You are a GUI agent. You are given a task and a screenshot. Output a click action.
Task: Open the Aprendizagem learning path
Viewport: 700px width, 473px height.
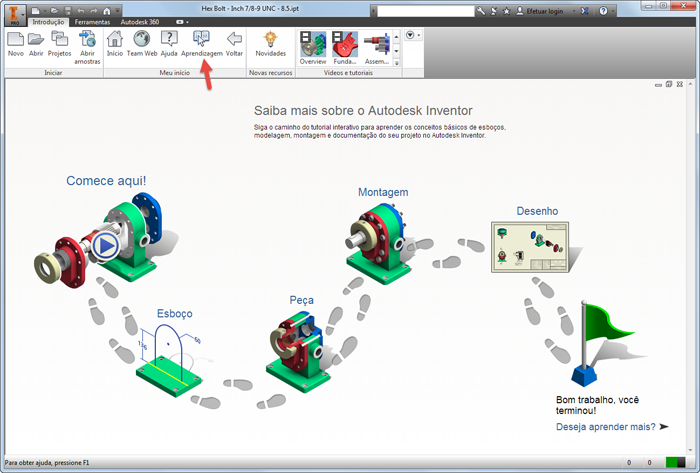[x=202, y=44]
